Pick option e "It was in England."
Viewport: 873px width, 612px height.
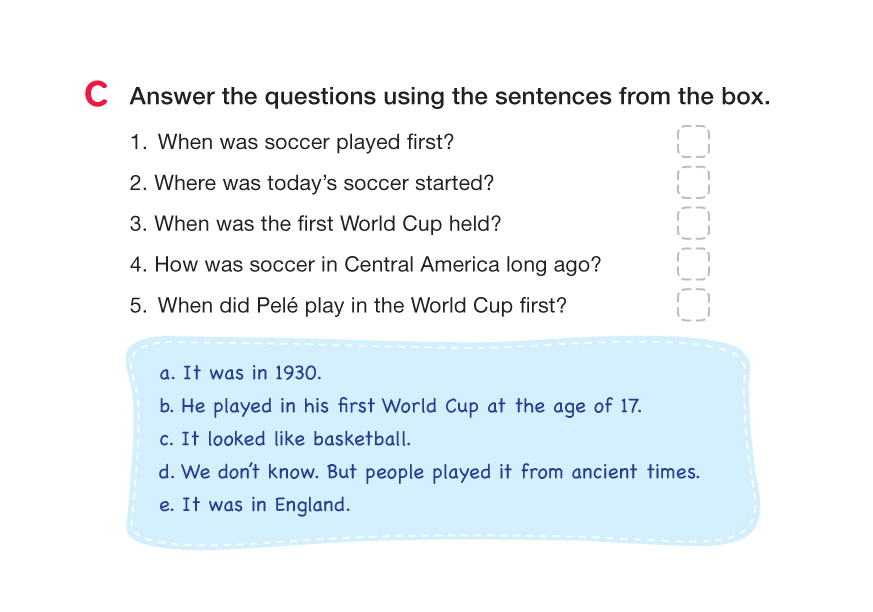(x=255, y=505)
